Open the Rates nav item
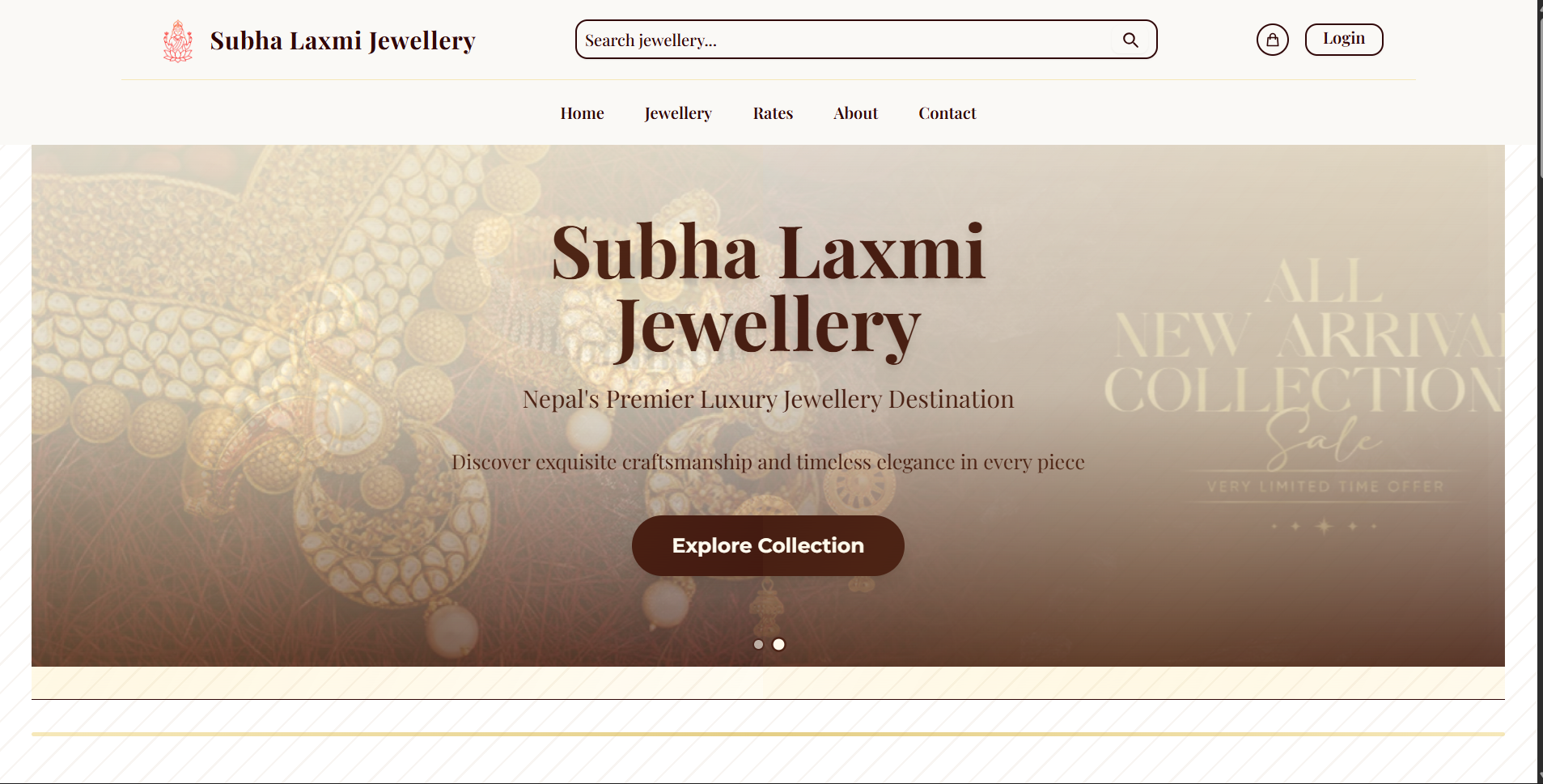 773,113
